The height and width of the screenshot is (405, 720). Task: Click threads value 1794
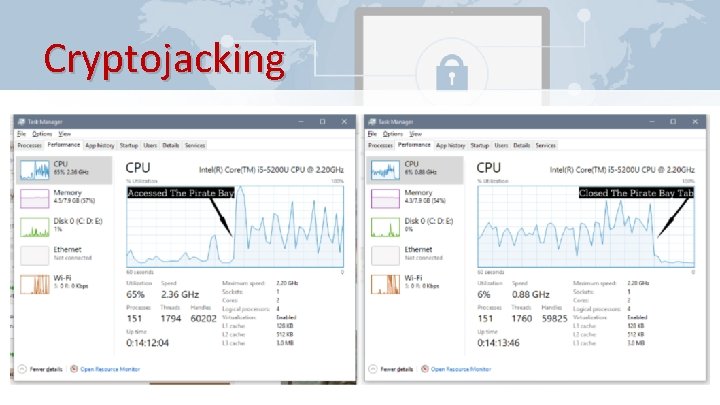tap(171, 319)
